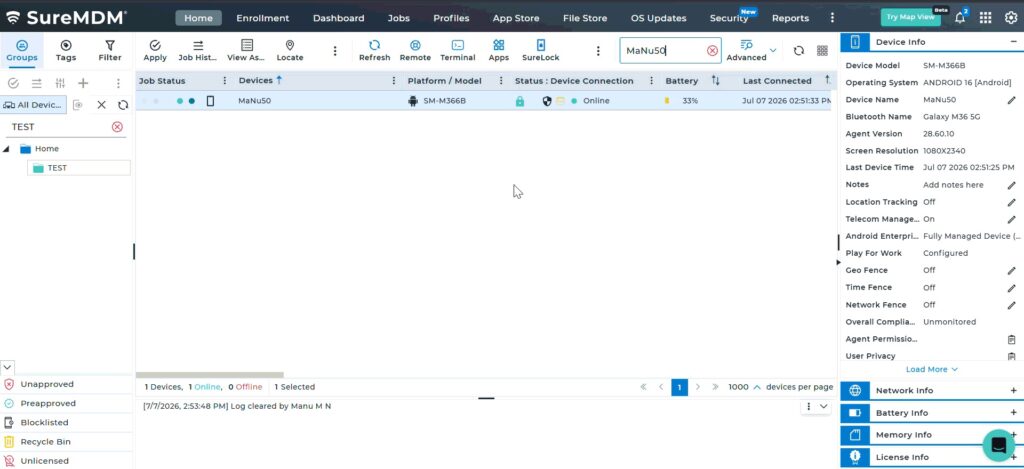The image size is (1024, 469).
Task: Open the Reports tab
Action: (790, 18)
